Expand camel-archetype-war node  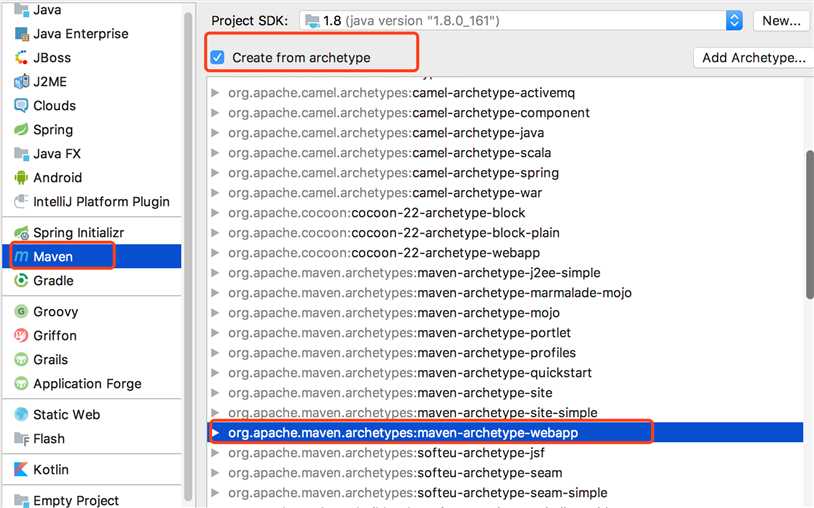click(215, 193)
